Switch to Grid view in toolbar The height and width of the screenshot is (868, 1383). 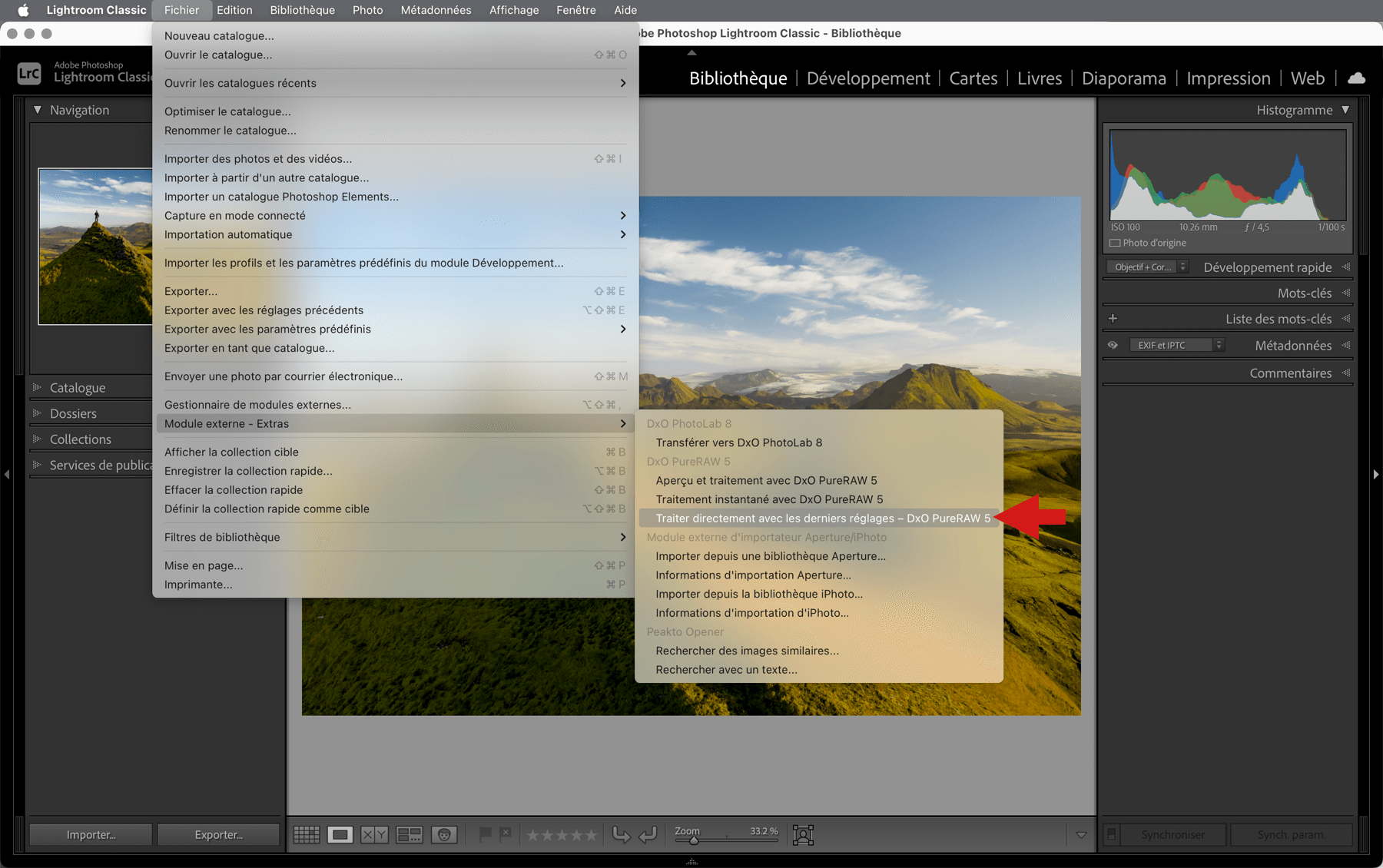(x=307, y=835)
